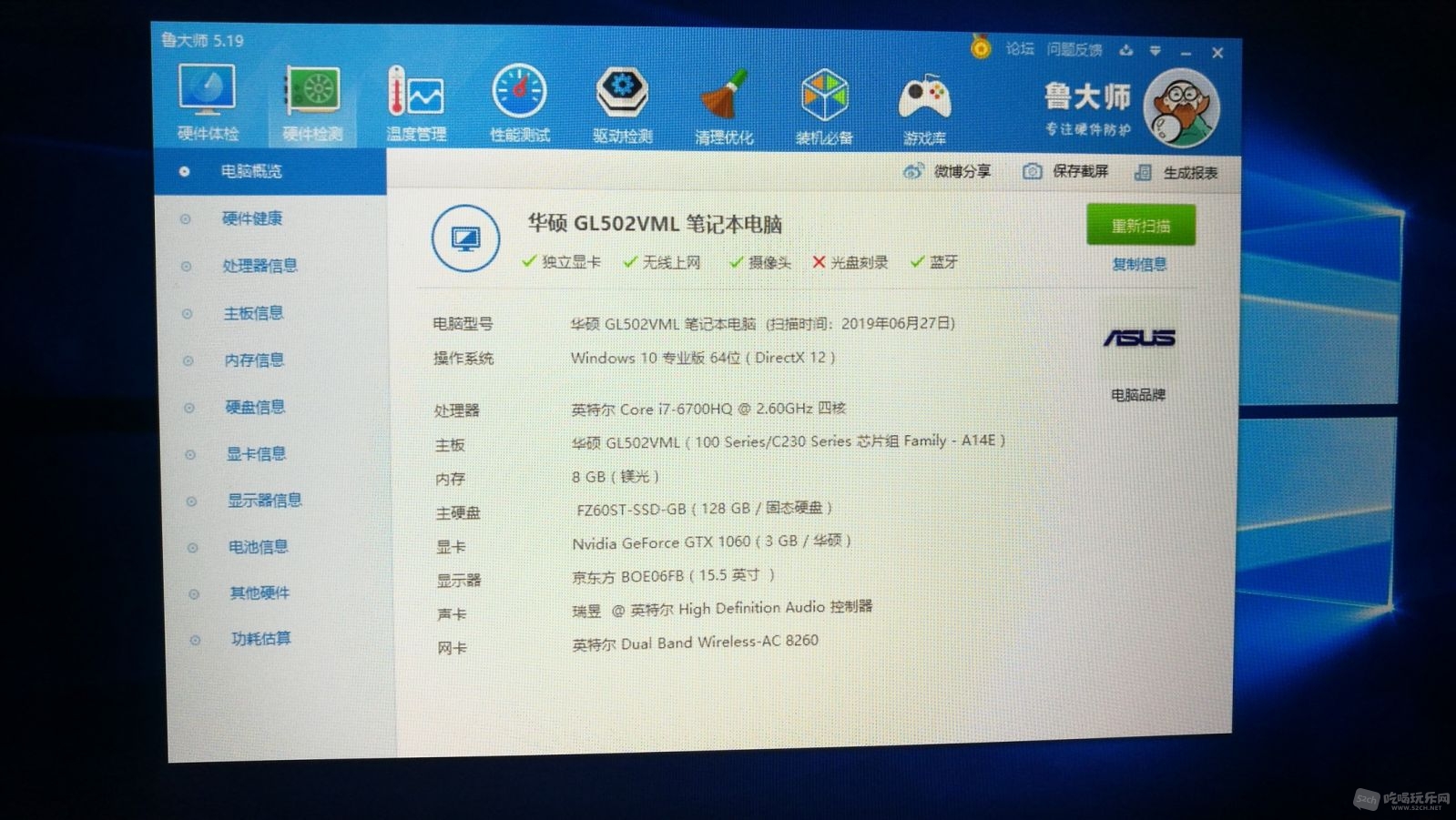Open the 硬件体检 hardware checkup icon
Image resolution: width=1456 pixels, height=820 pixels.
click(x=208, y=103)
